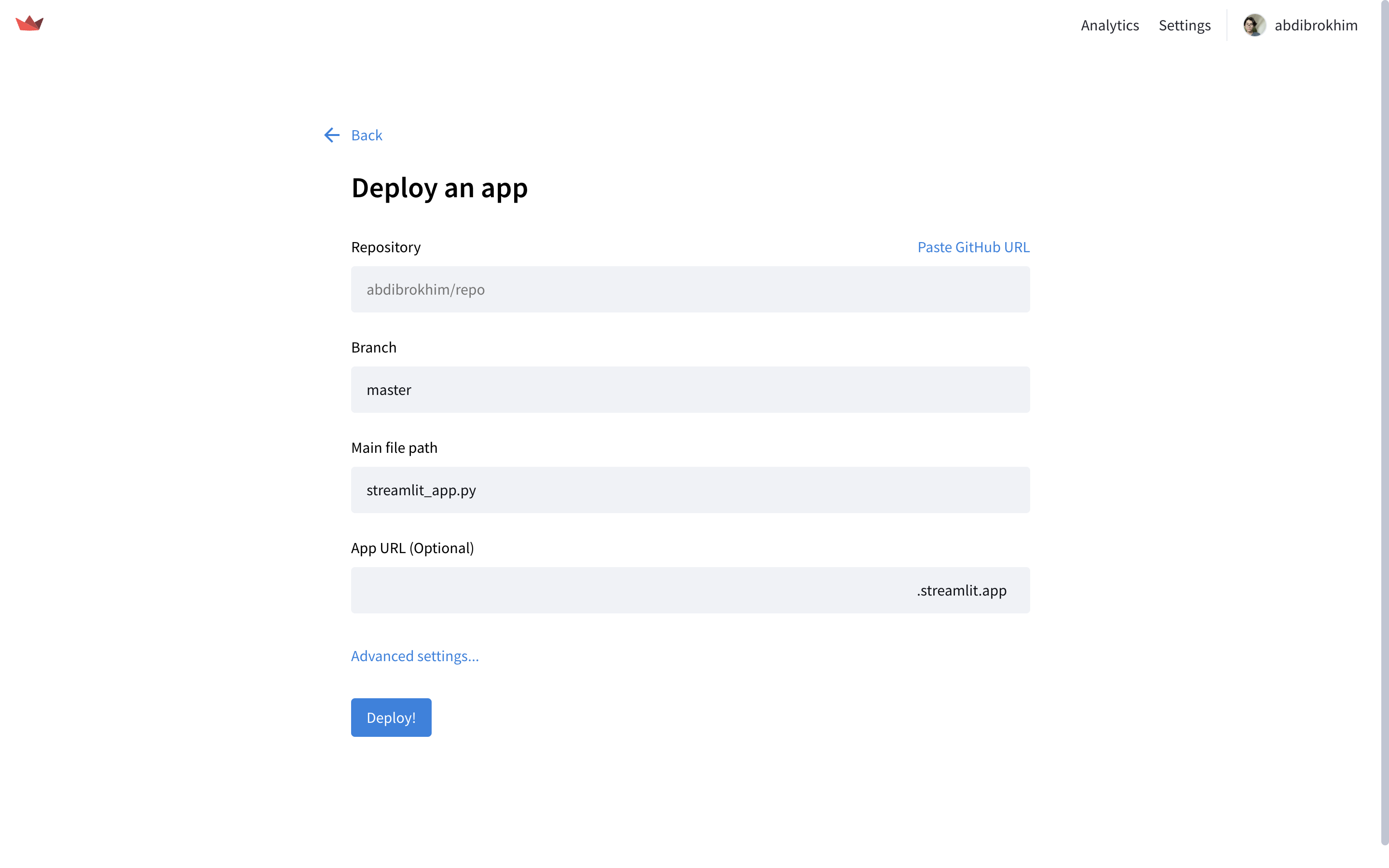This screenshot has width=1389, height=868.
Task: Open the abdibrokhim profile avatar
Action: click(x=1254, y=25)
